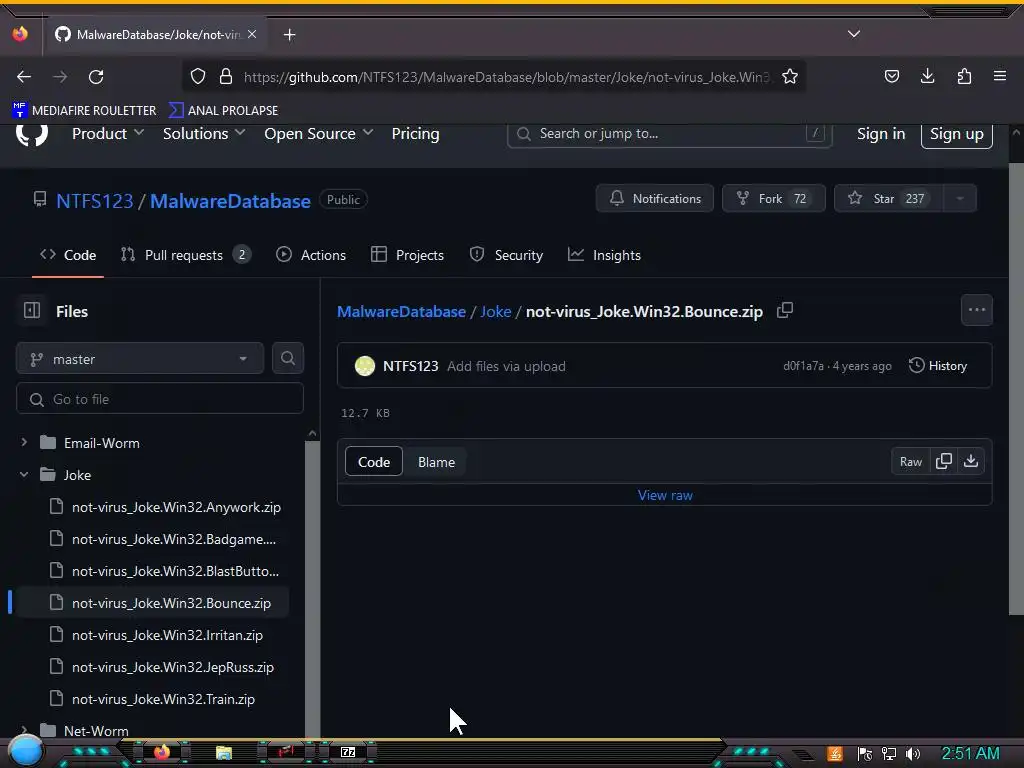The width and height of the screenshot is (1024, 768).
Task: Open not-virus_Joke.Win32.Irritan.zip
Action: pyautogui.click(x=165, y=635)
